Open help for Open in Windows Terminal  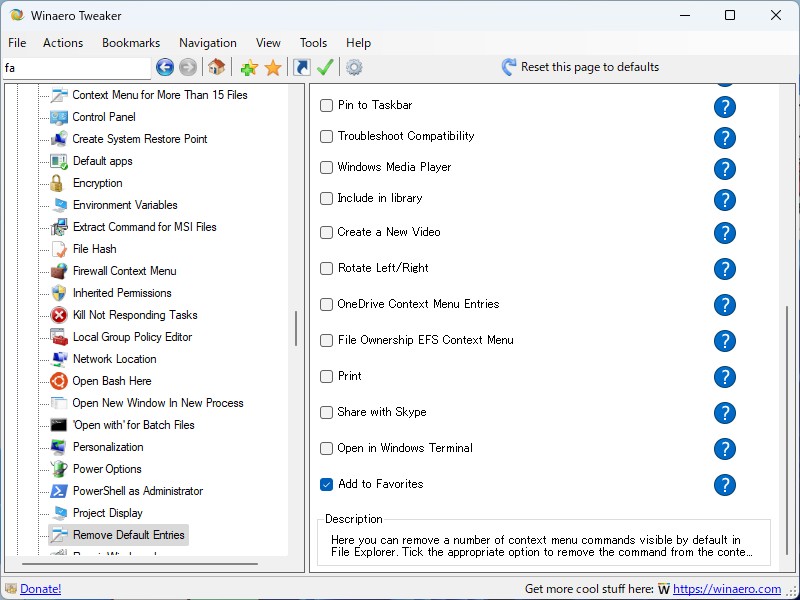pos(724,449)
